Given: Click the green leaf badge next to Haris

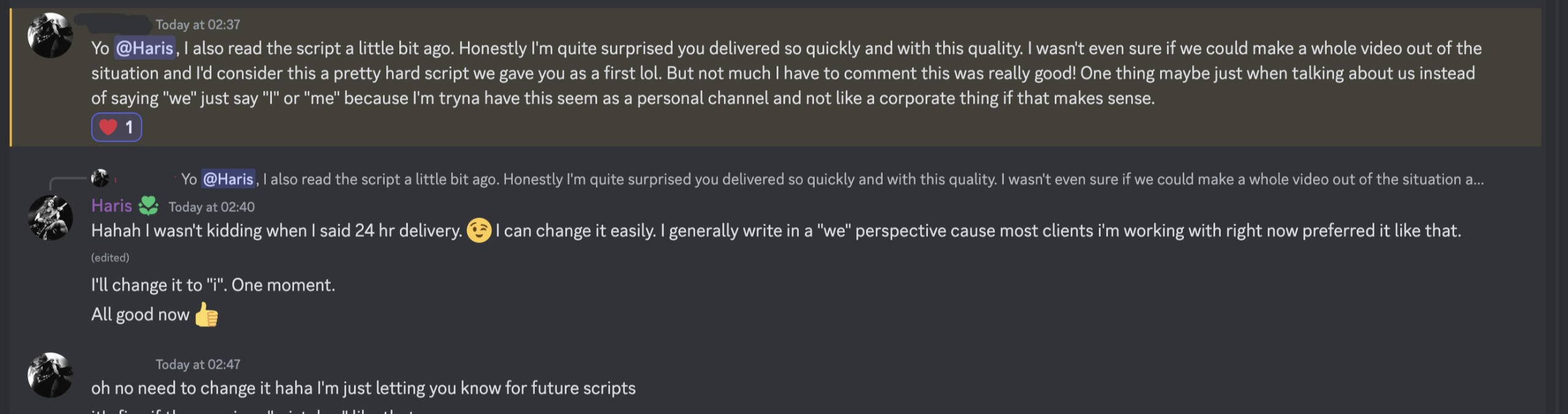Looking at the screenshot, I should pyautogui.click(x=148, y=206).
